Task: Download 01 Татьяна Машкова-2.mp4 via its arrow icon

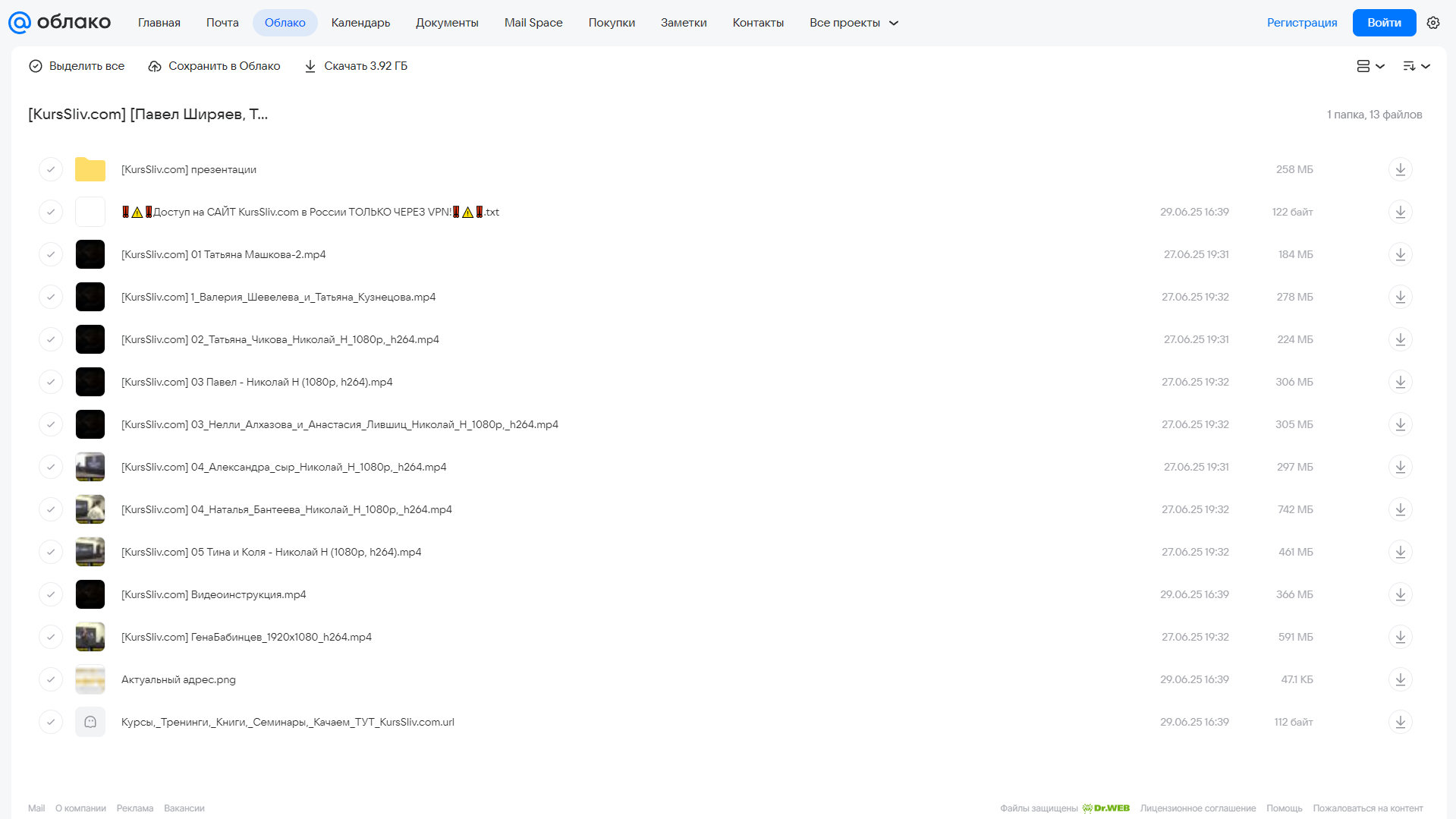Action: click(1401, 254)
